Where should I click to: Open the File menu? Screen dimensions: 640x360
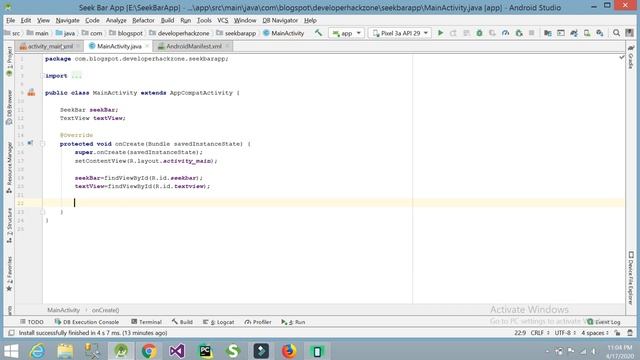pos(11,20)
